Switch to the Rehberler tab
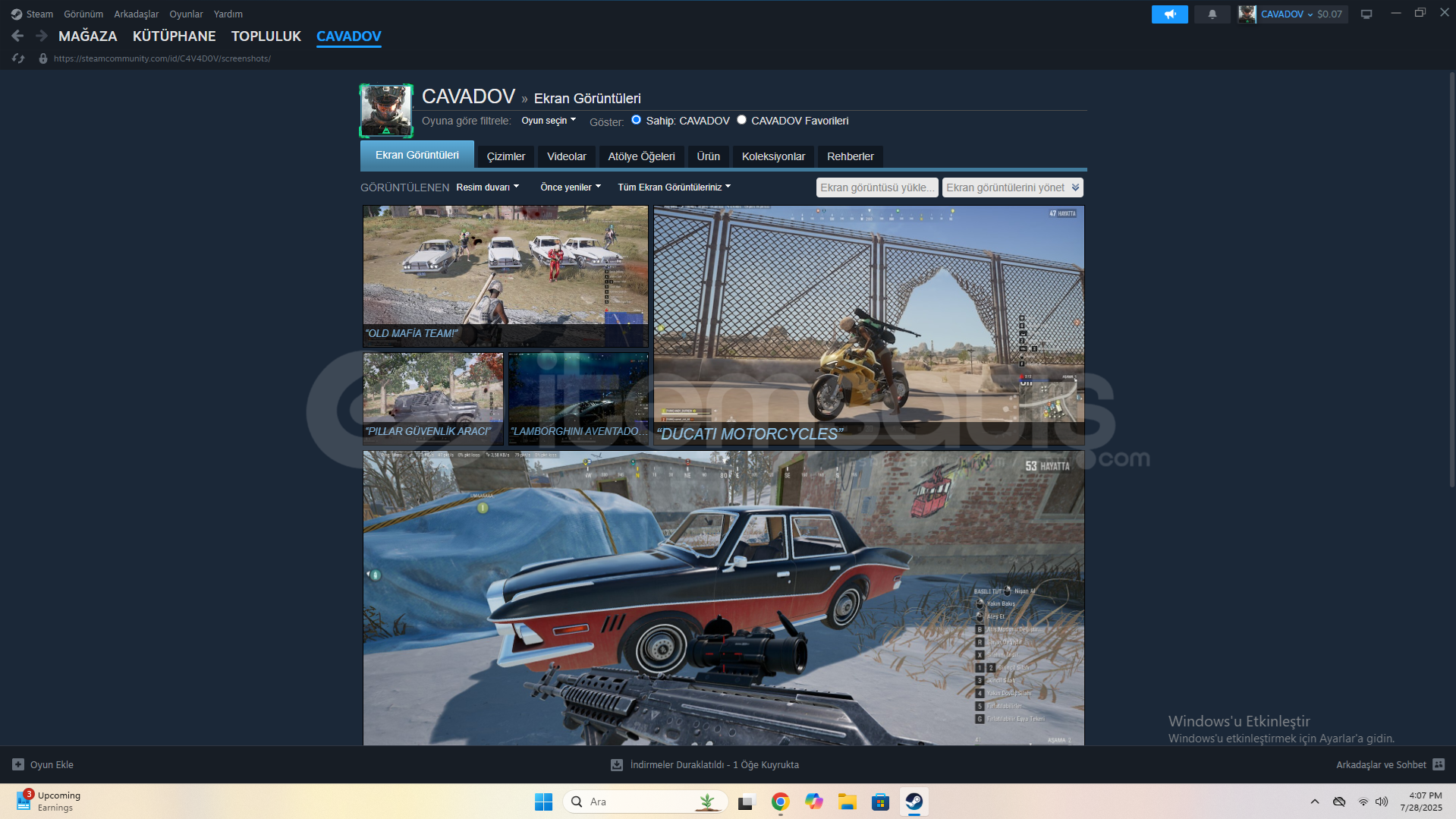This screenshot has height=819, width=1456. coord(850,156)
